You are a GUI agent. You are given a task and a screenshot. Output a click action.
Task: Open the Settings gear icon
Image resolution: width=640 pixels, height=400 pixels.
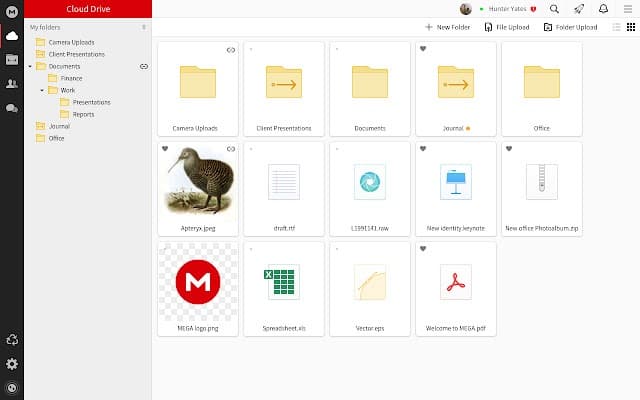click(x=12, y=364)
